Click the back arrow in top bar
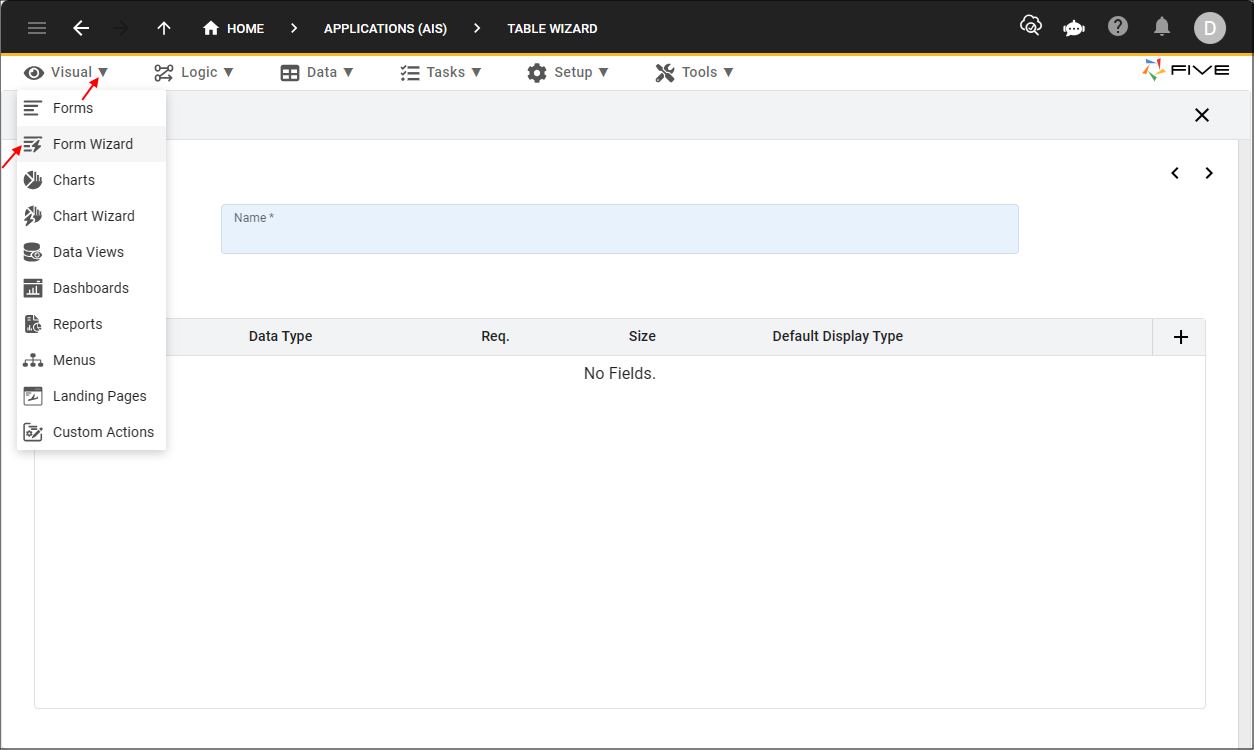 pyautogui.click(x=81, y=28)
